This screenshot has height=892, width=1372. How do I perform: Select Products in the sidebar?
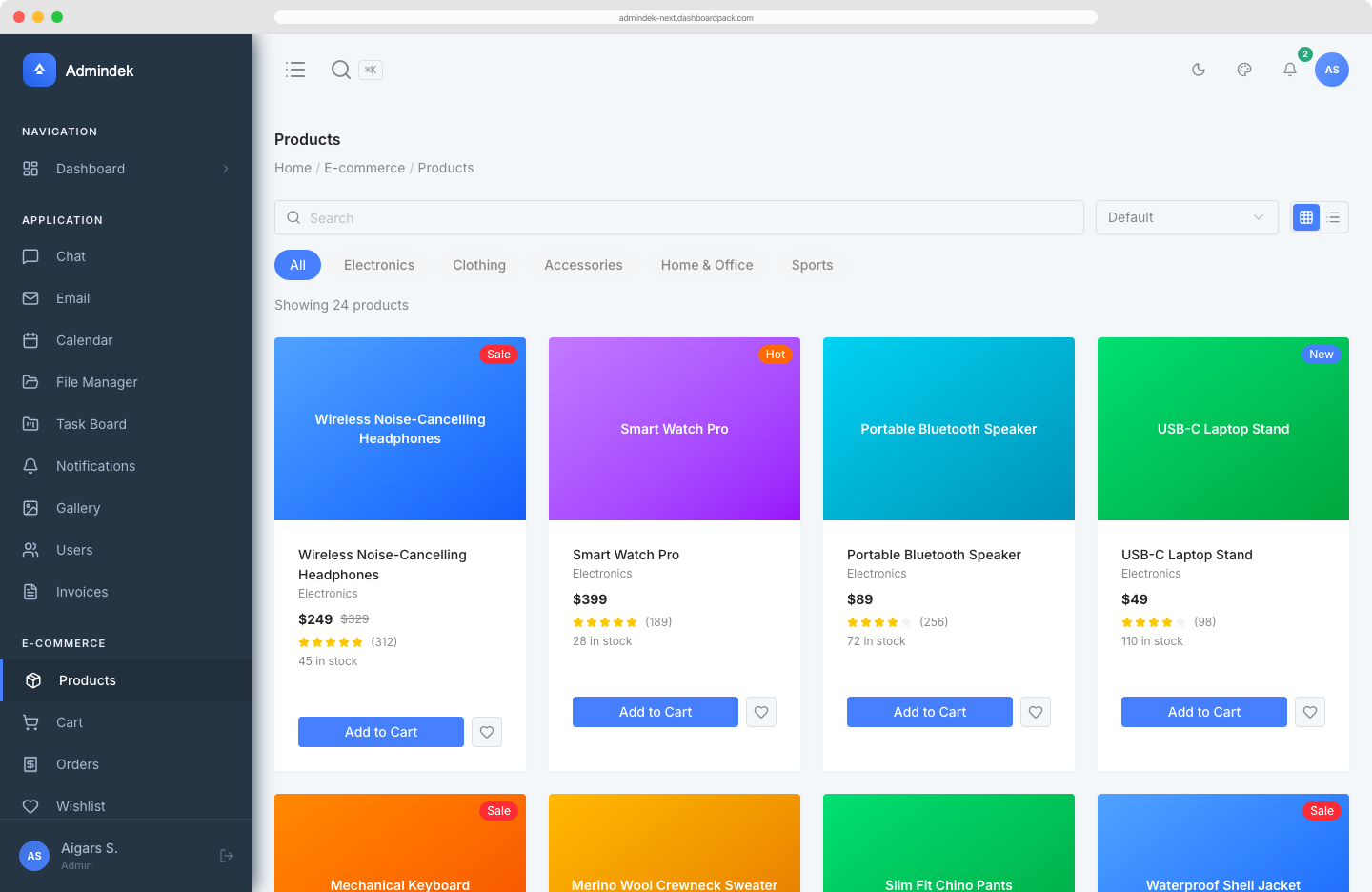tap(126, 680)
